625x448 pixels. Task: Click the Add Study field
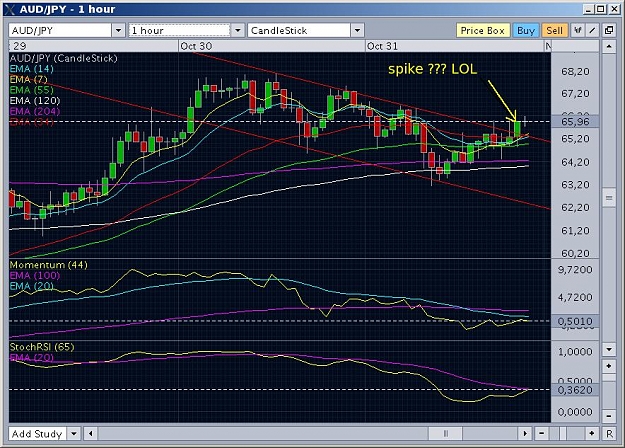click(x=38, y=433)
